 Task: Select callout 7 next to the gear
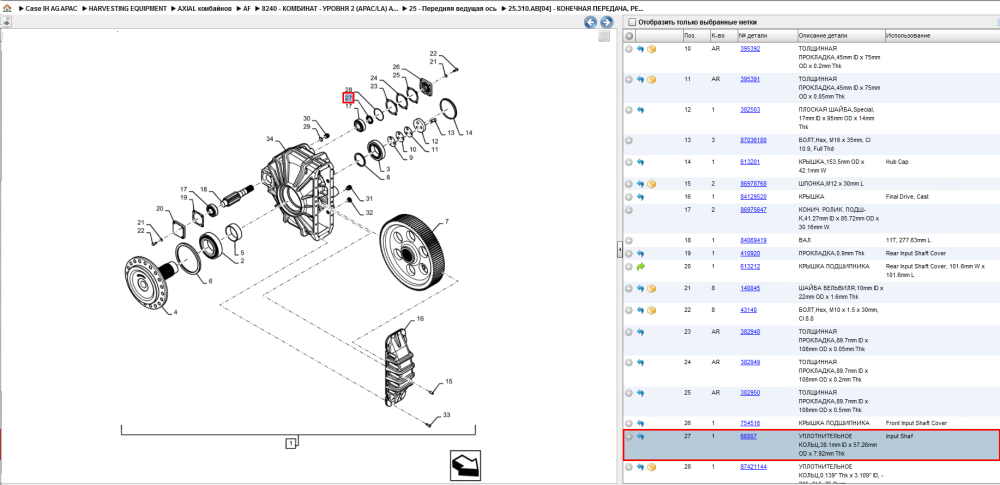pos(446,221)
